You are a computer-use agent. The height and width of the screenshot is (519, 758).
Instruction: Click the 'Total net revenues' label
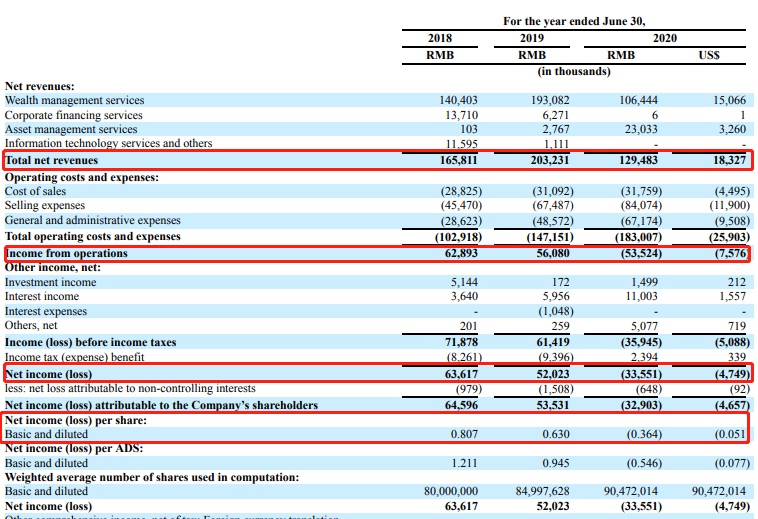pos(51,160)
